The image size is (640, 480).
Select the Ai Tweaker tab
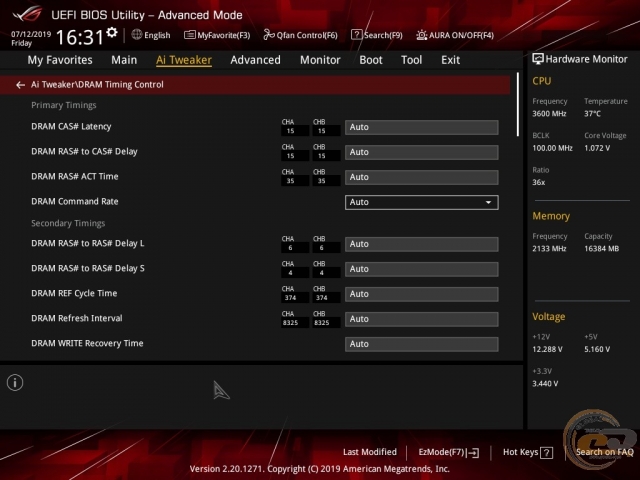[x=184, y=60]
